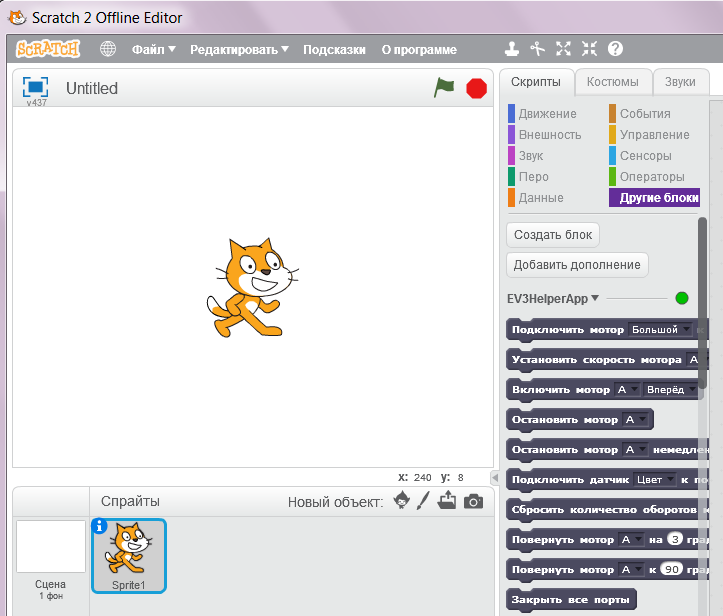Viewport: 723px width, 616px height.
Task: Click the Block help question-mark icon
Action: tap(615, 48)
